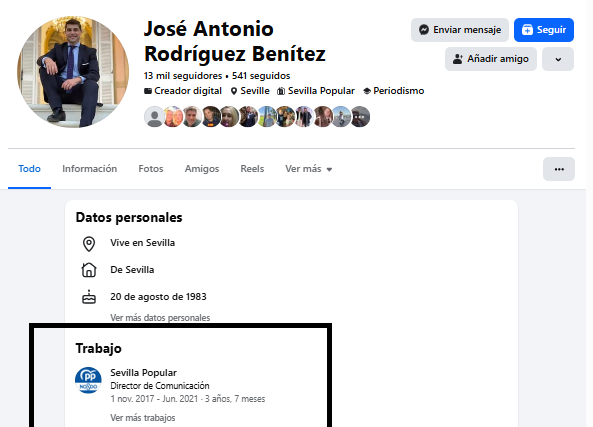
Task: Expand the Ver más tab dropdown
Action: [x=309, y=169]
